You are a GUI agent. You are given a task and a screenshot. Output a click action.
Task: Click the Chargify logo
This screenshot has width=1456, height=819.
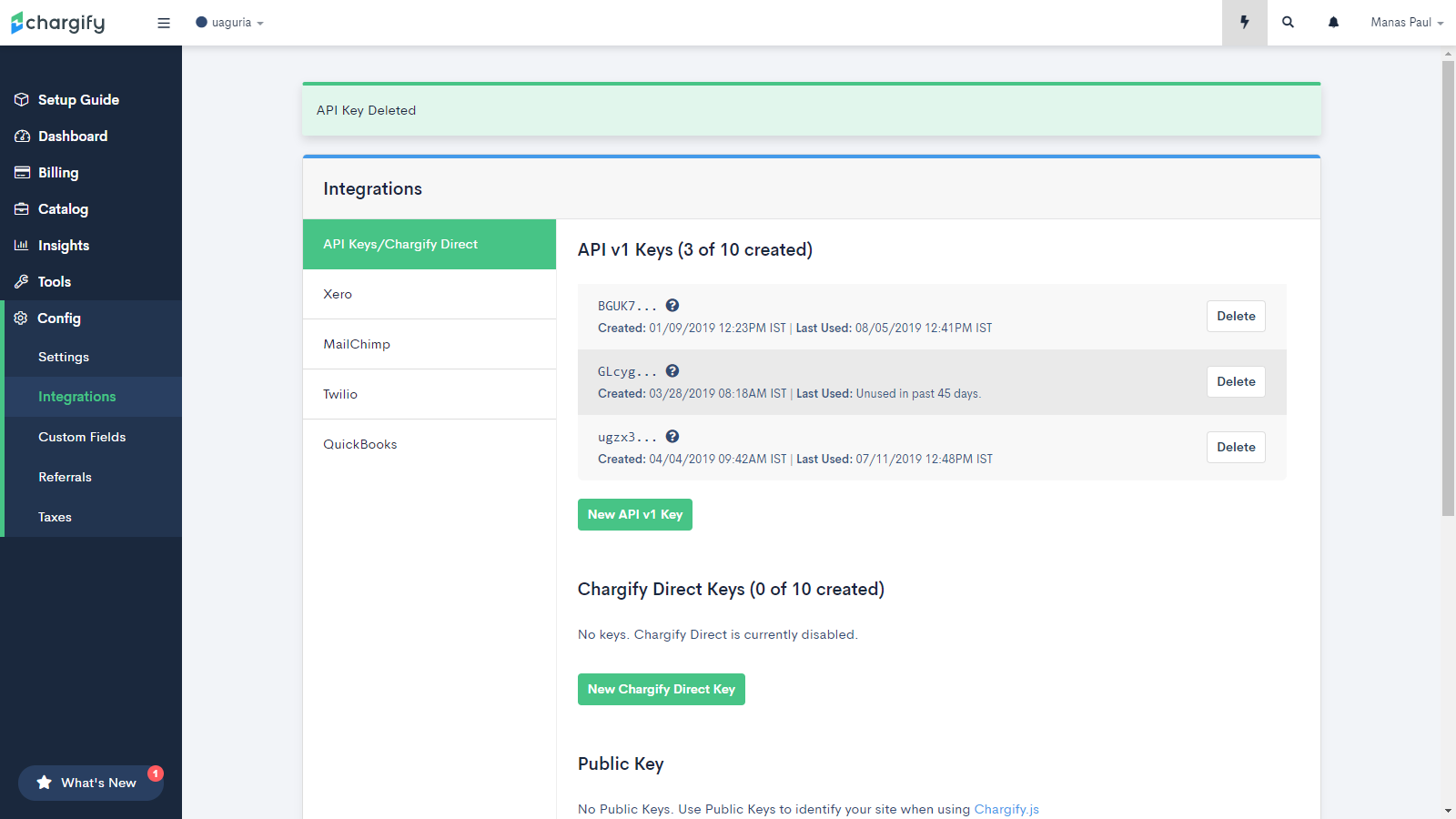(58, 23)
